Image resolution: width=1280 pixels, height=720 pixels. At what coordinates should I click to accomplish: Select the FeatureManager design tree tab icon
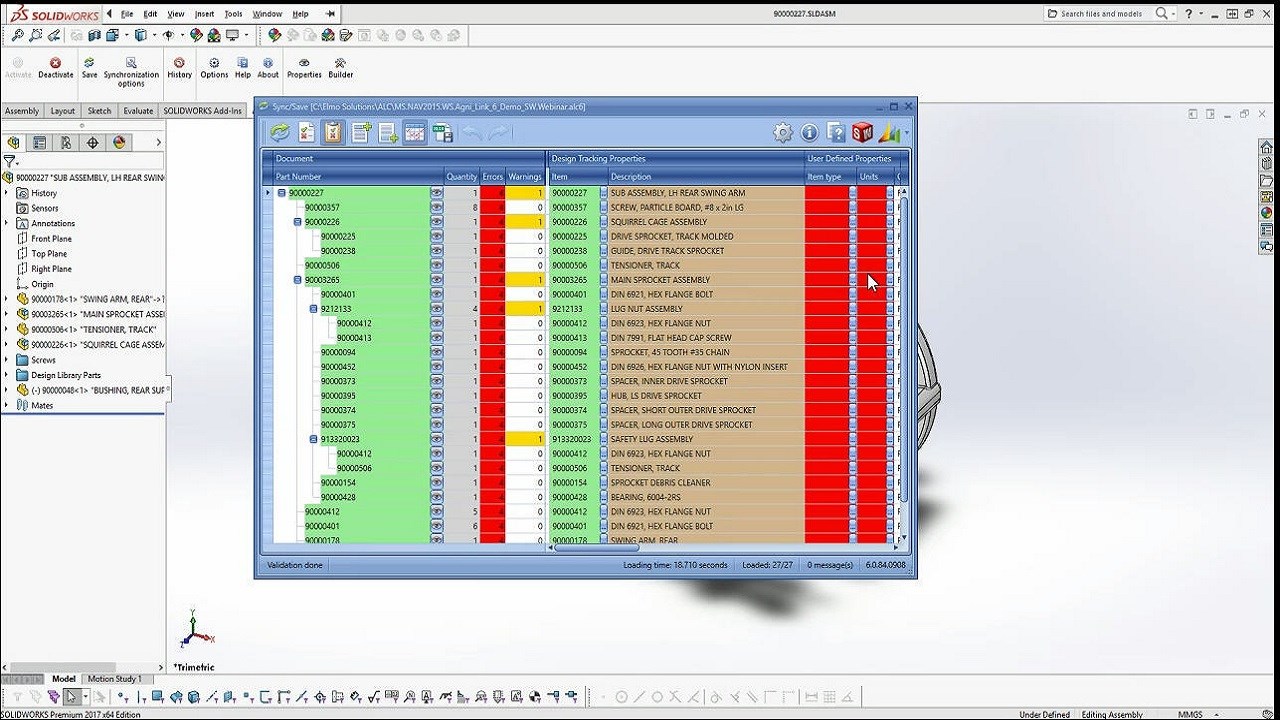13,143
